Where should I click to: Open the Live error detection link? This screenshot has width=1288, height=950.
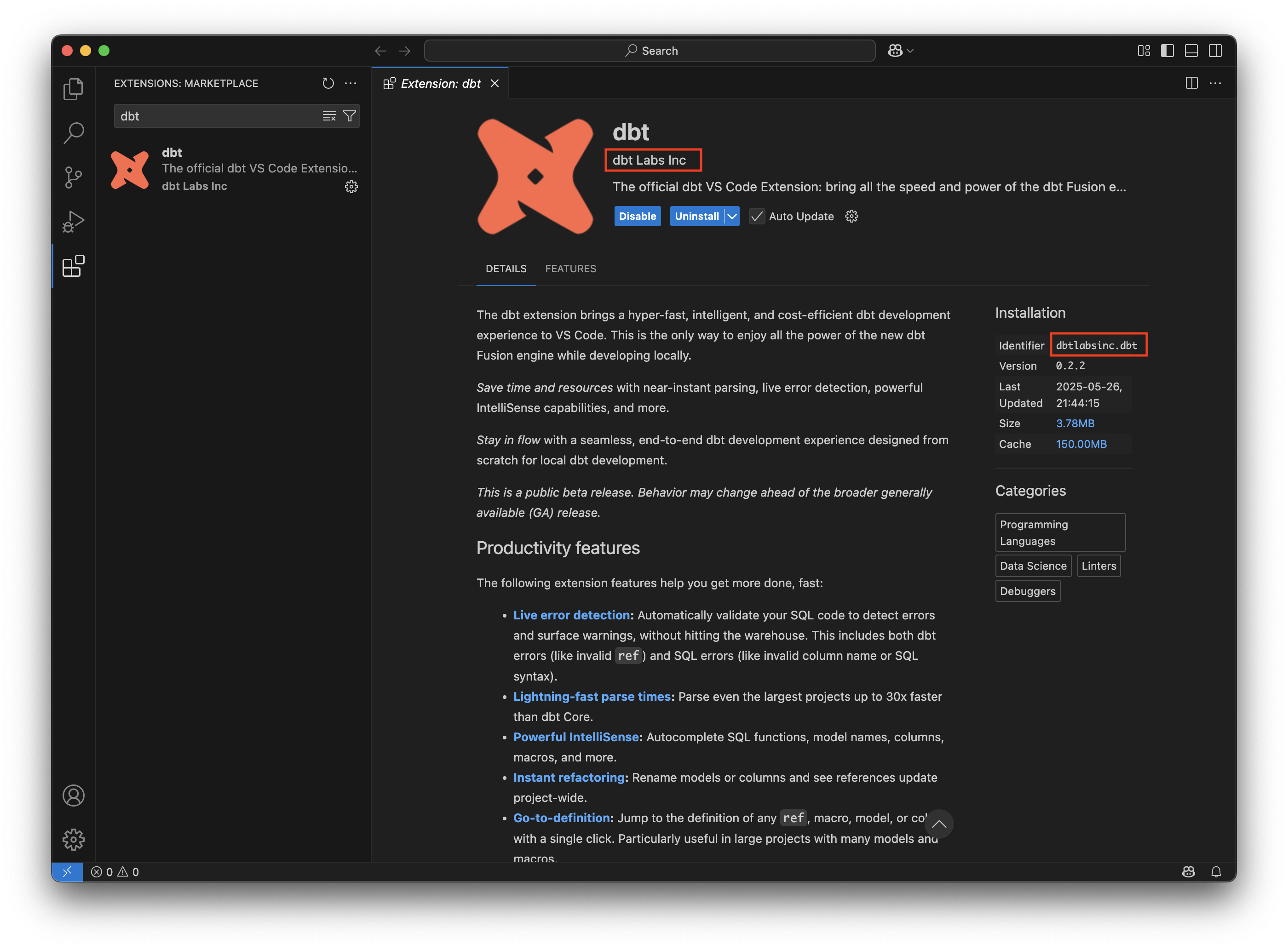(571, 615)
